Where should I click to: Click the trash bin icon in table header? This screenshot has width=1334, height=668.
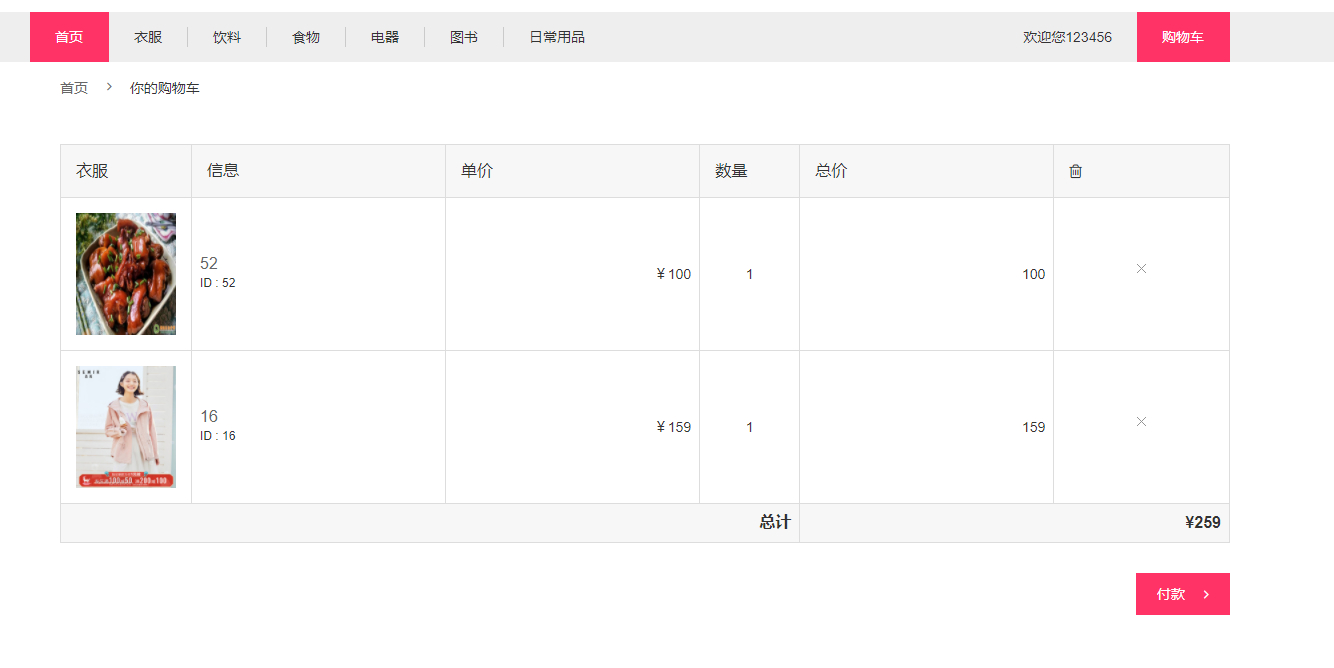tap(1075, 171)
